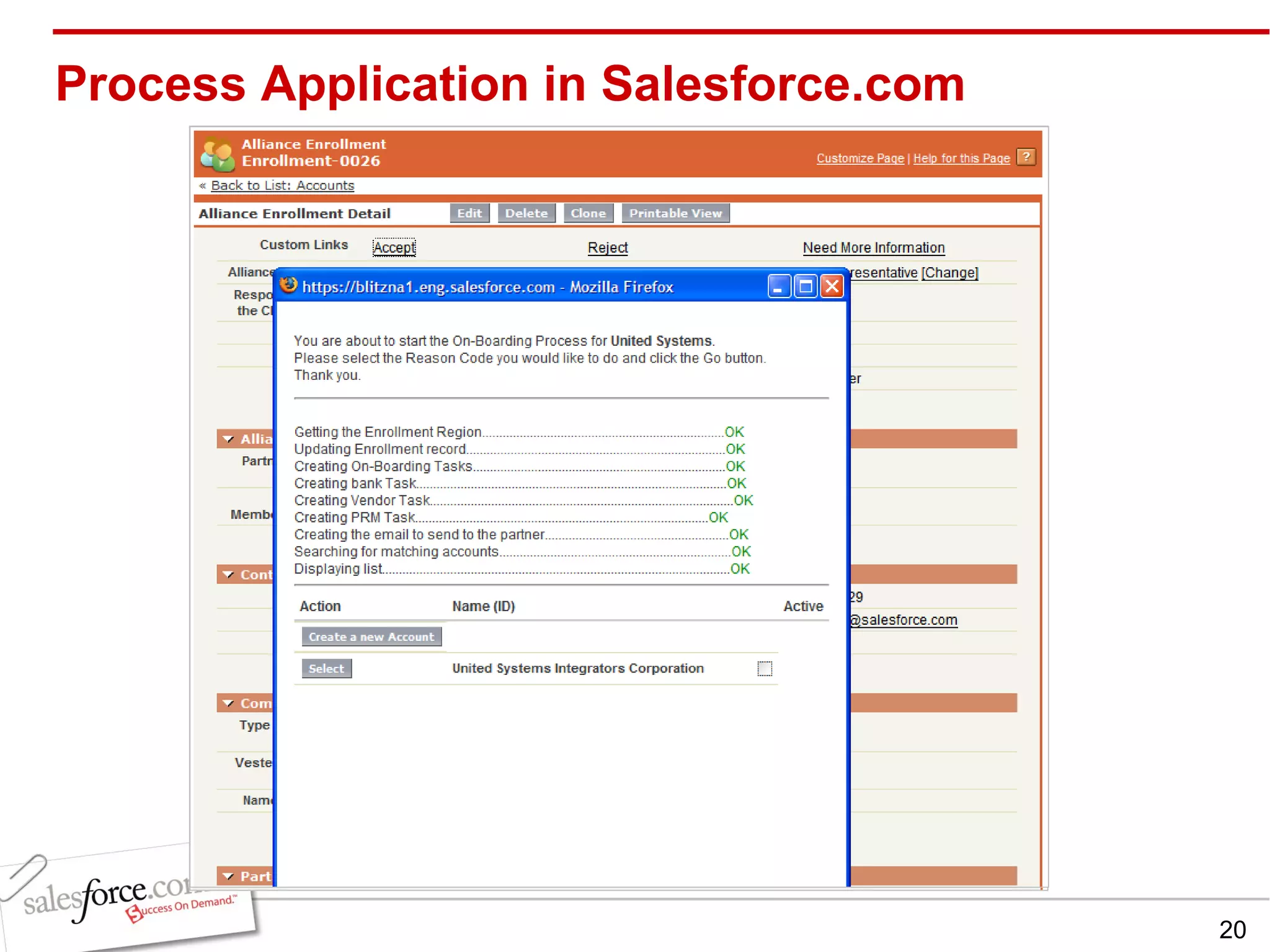Click the Accept custom link

[394, 248]
